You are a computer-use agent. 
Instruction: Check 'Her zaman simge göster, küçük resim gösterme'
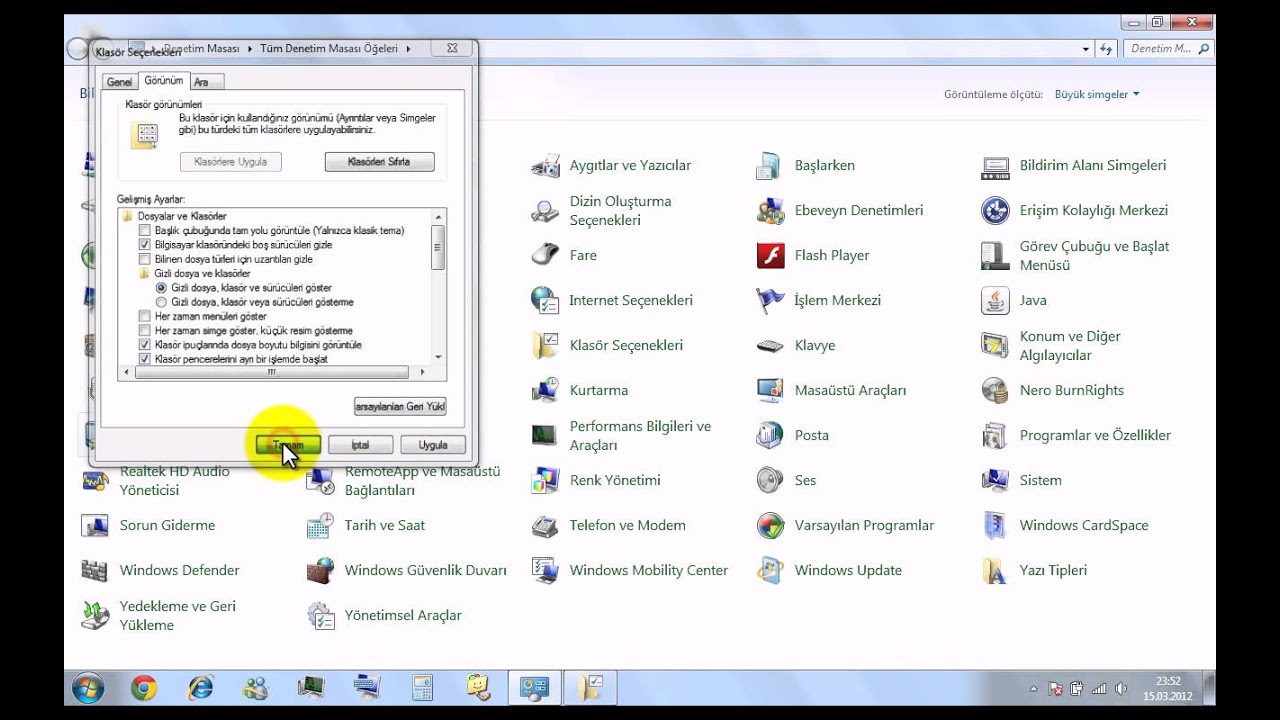(146, 330)
